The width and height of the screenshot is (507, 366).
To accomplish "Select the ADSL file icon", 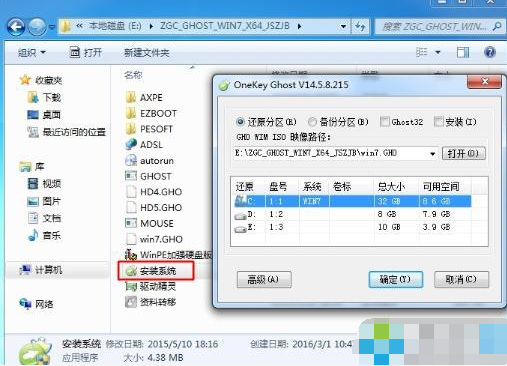I will (131, 145).
